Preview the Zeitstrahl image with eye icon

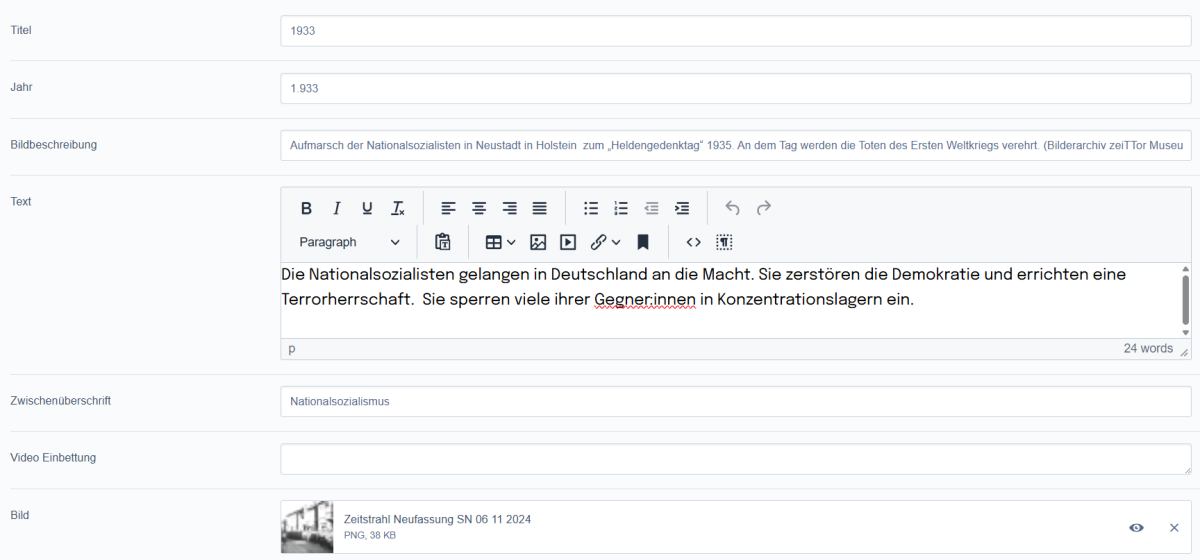click(1136, 527)
